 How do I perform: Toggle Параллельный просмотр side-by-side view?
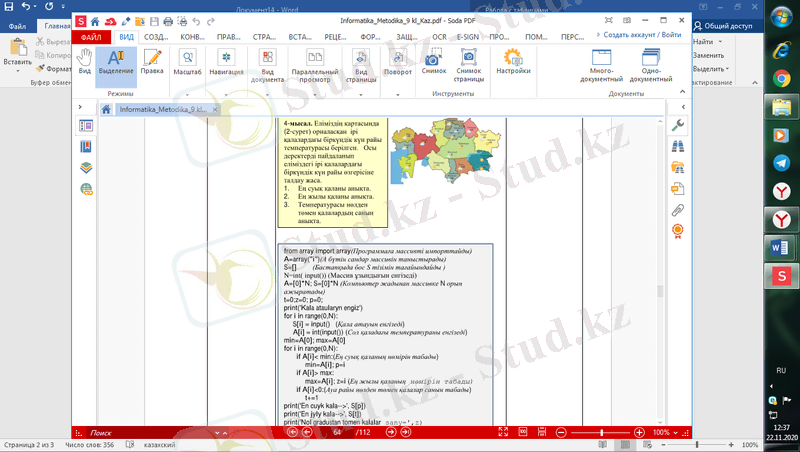(x=315, y=63)
